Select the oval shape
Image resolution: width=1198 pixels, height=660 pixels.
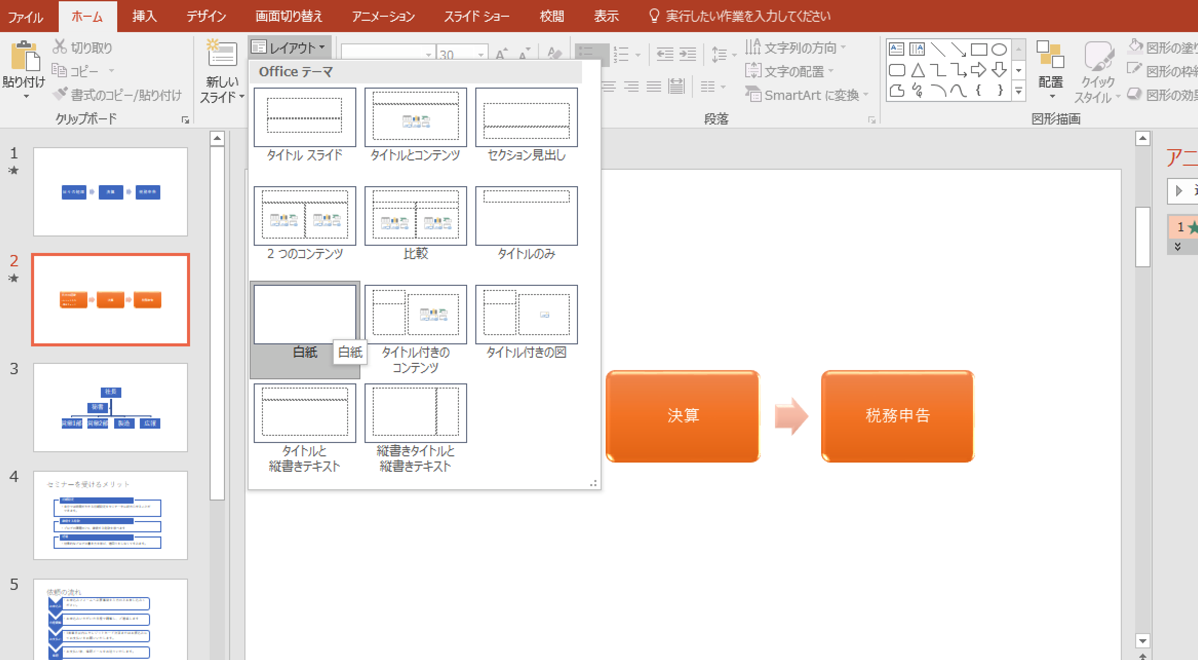(999, 50)
